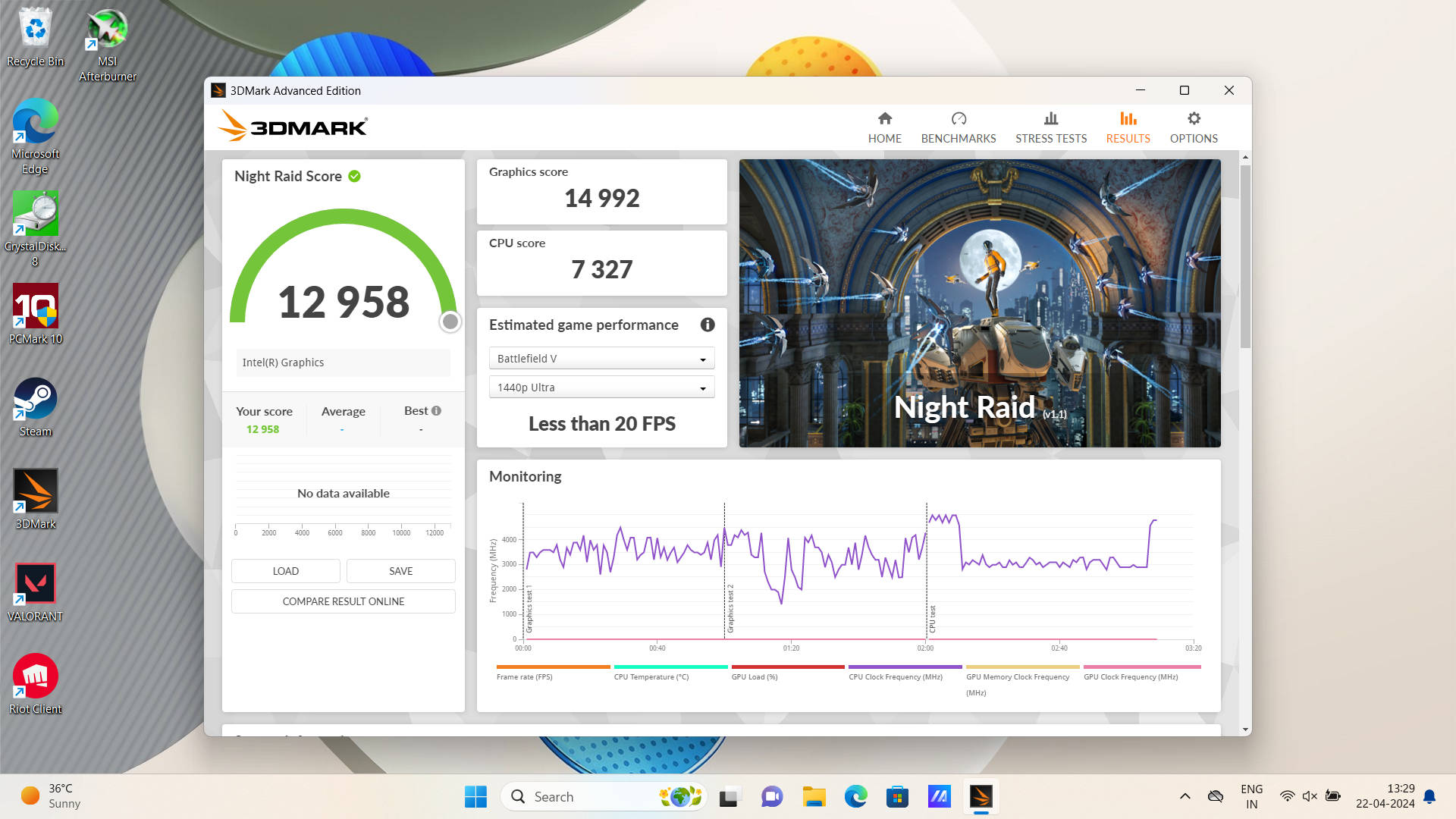Click the green validated score checkmark
This screenshot has width=1456, height=819.
point(354,177)
